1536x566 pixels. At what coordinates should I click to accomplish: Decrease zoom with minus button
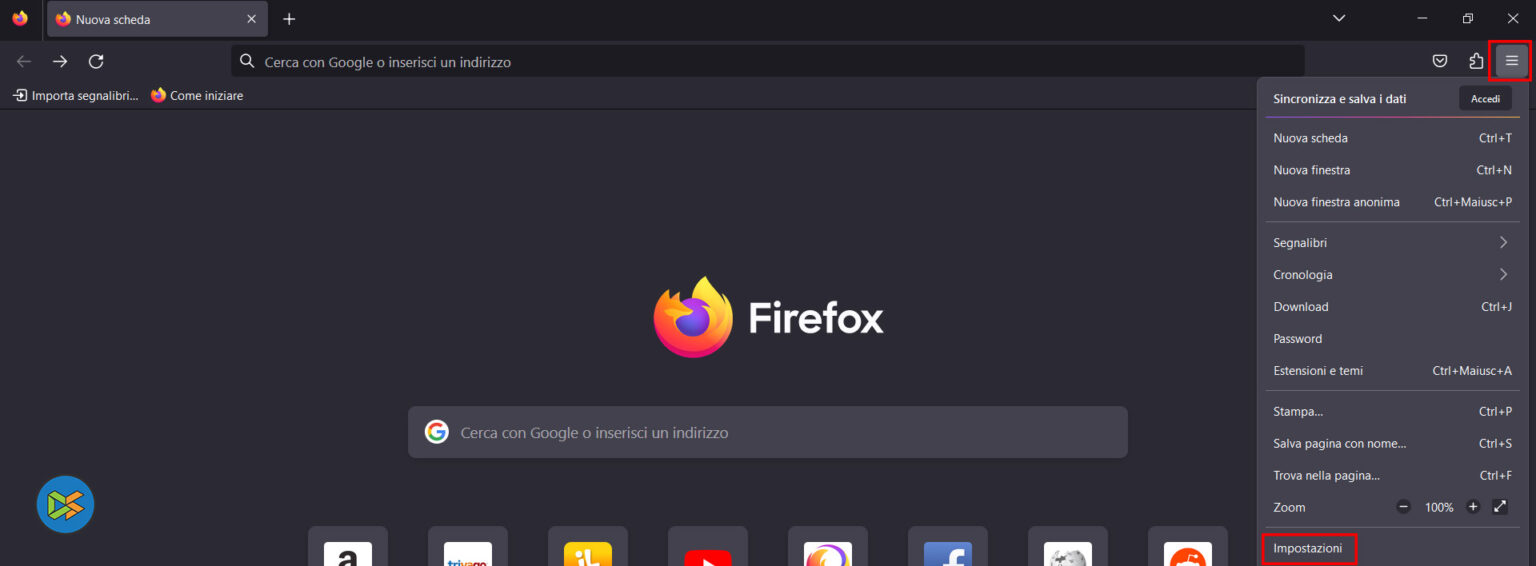point(1403,507)
